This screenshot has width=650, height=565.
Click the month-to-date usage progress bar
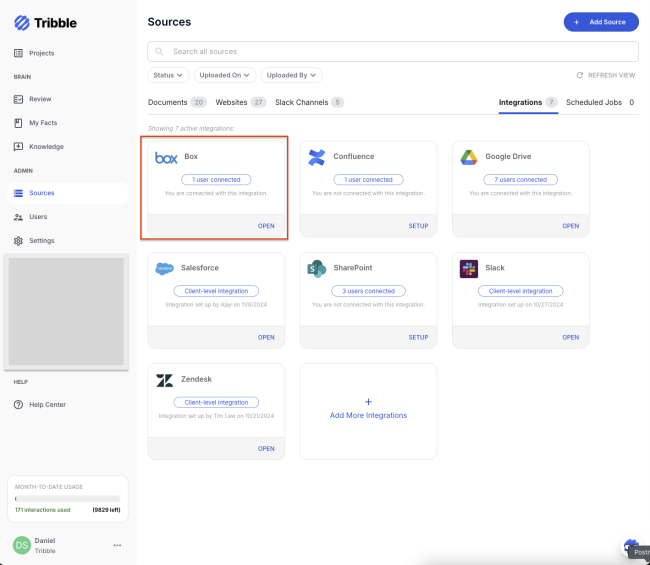[68, 499]
